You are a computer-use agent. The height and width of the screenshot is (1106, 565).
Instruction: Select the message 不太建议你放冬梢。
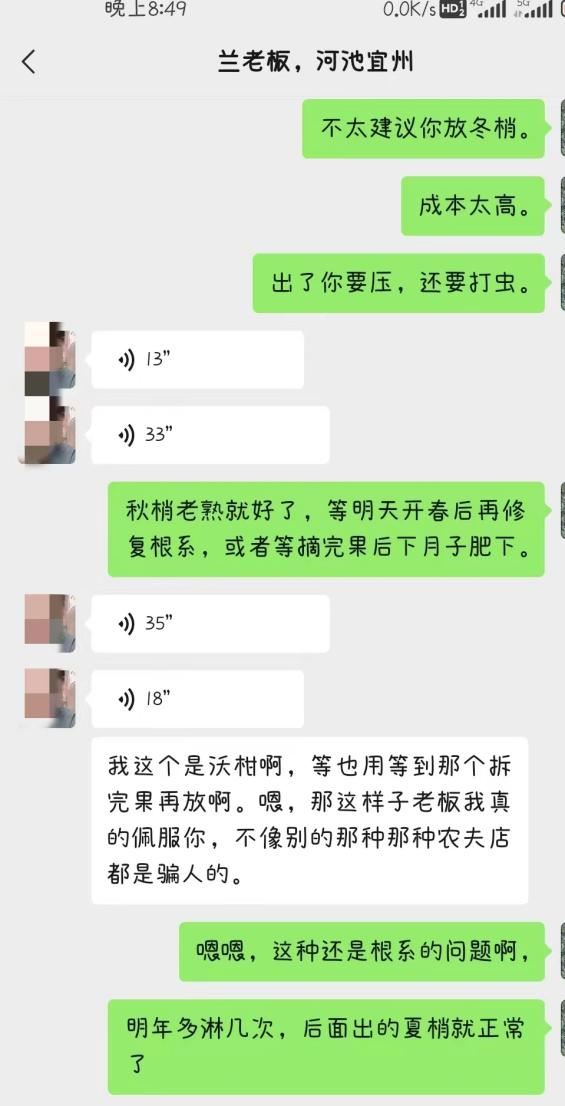[424, 128]
